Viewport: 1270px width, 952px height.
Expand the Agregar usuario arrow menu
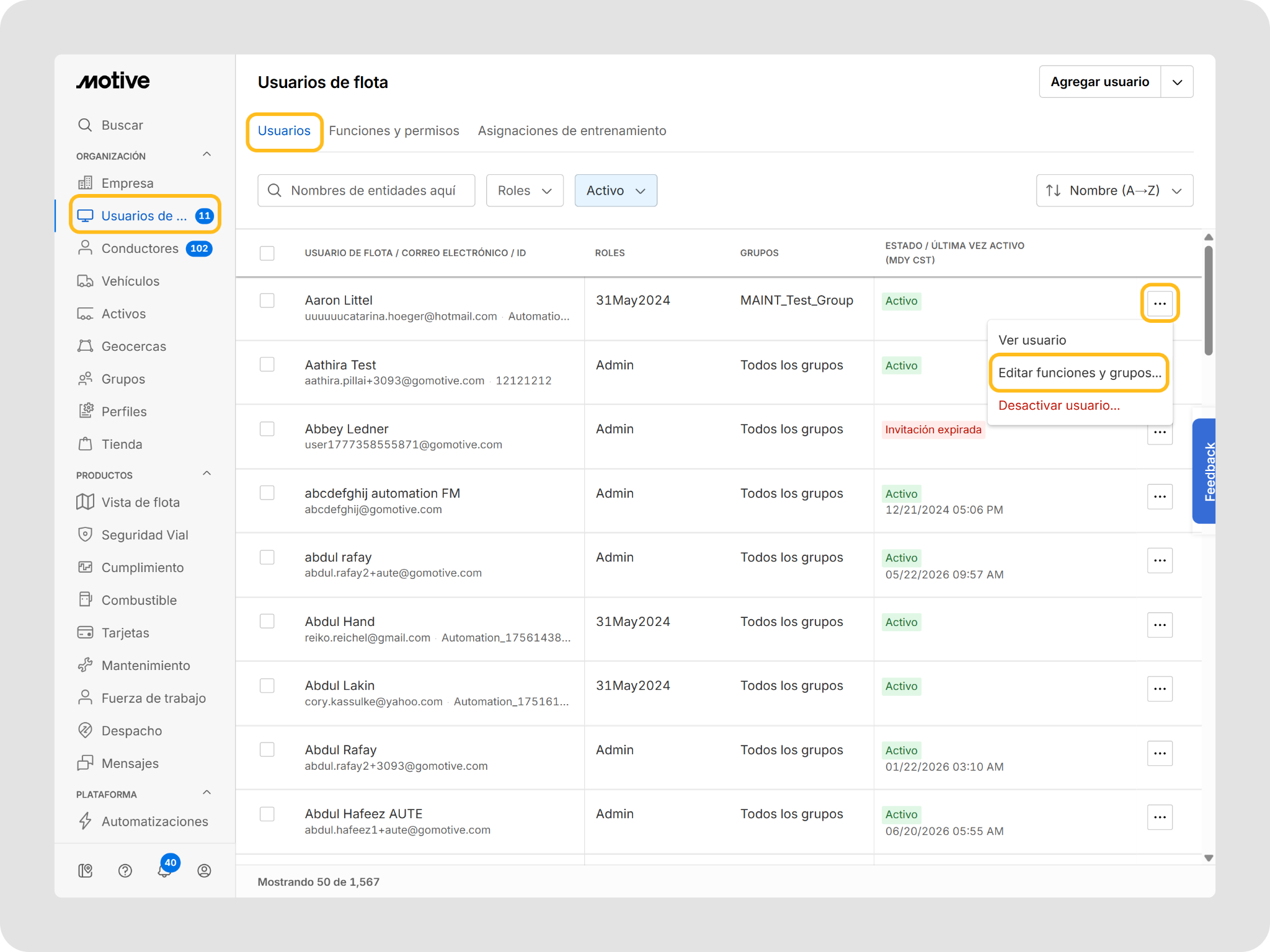[x=1177, y=82]
